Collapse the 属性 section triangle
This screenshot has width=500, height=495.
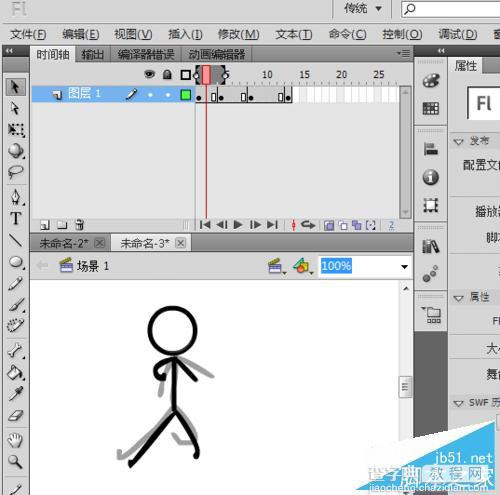pos(458,298)
